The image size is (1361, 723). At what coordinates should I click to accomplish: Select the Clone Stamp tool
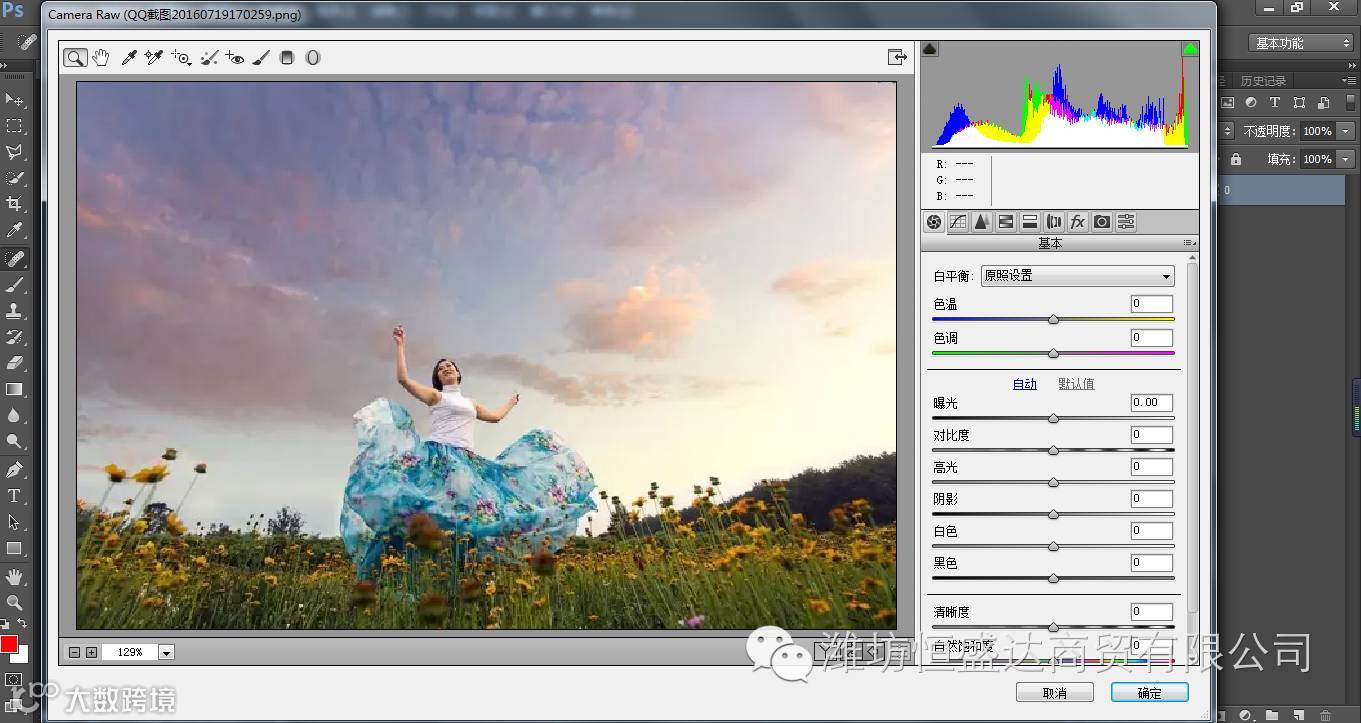[x=15, y=311]
